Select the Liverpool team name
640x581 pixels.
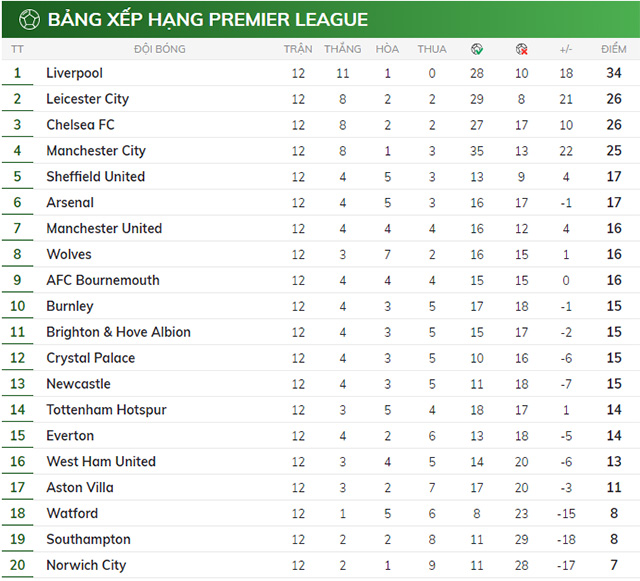click(x=74, y=73)
